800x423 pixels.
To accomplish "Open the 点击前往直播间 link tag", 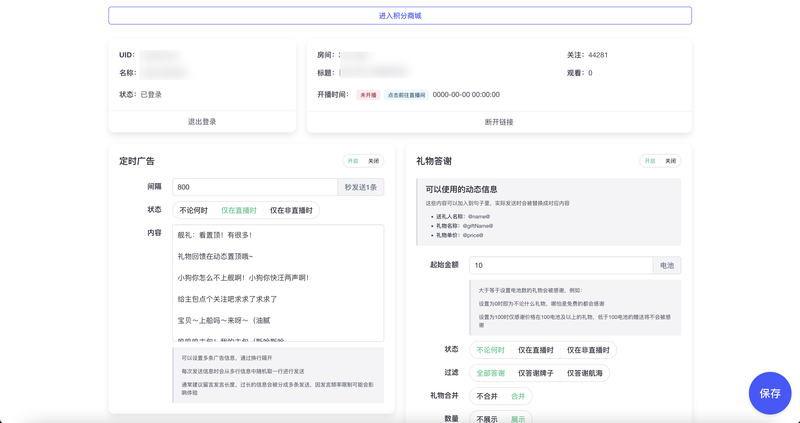I will 406,95.
